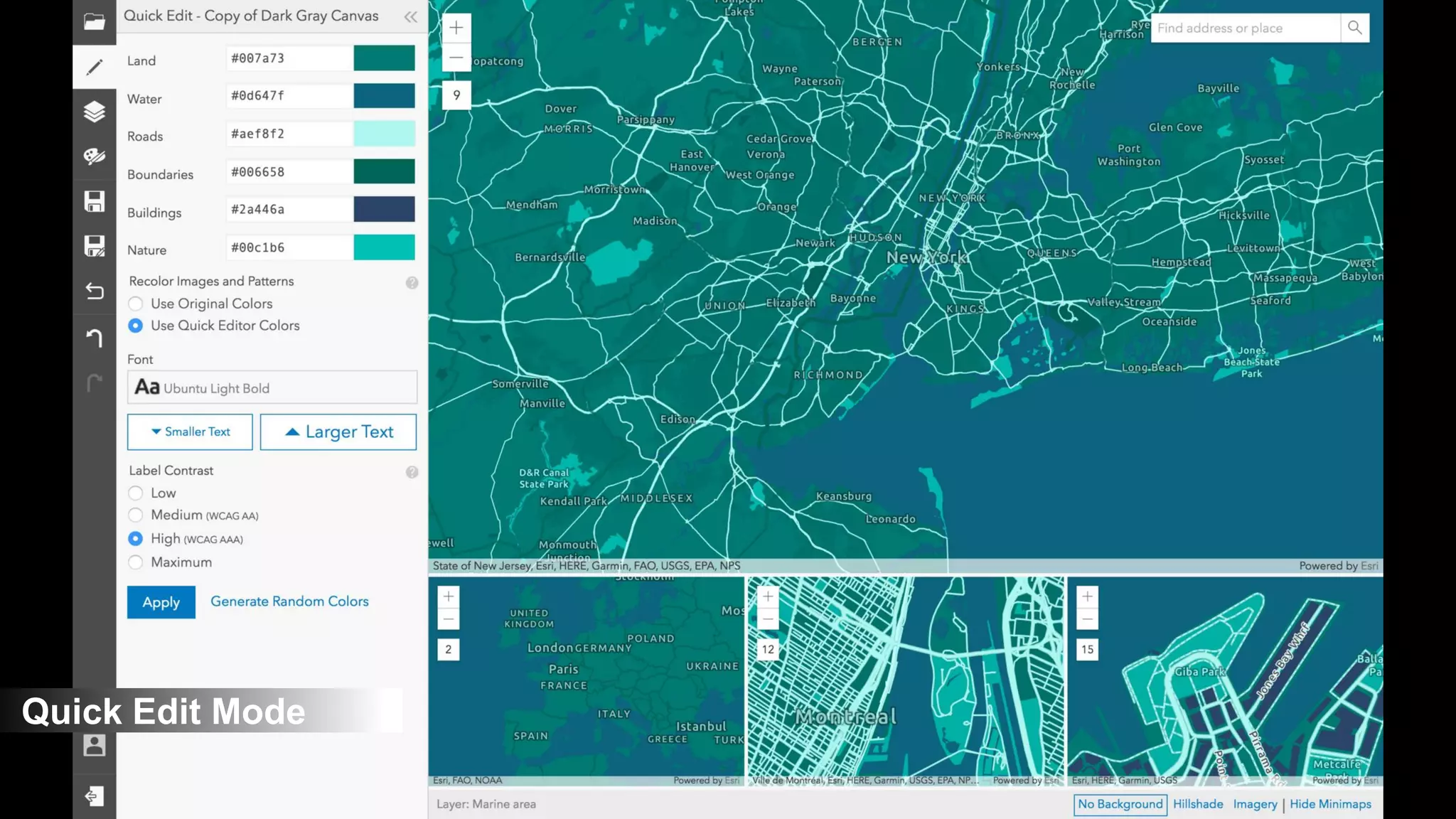The height and width of the screenshot is (819, 1456).
Task: Click the Find address or place field
Action: click(x=1245, y=28)
